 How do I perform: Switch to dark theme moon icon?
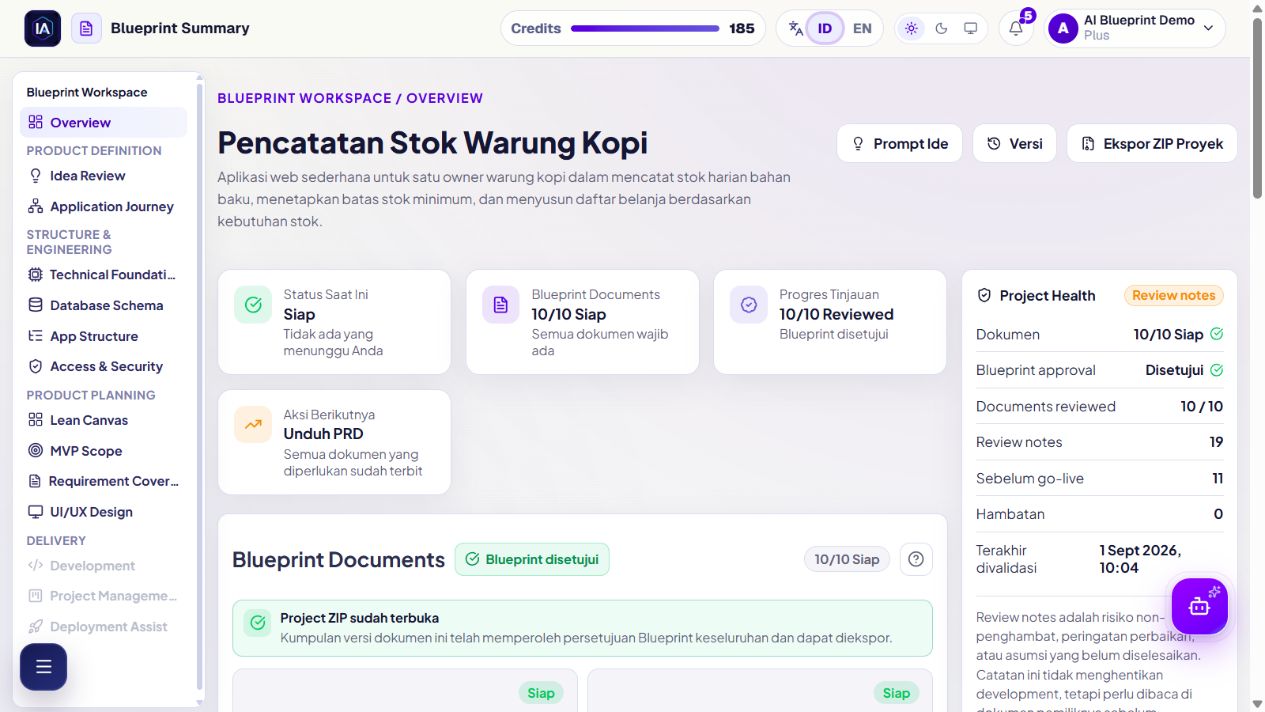941,28
